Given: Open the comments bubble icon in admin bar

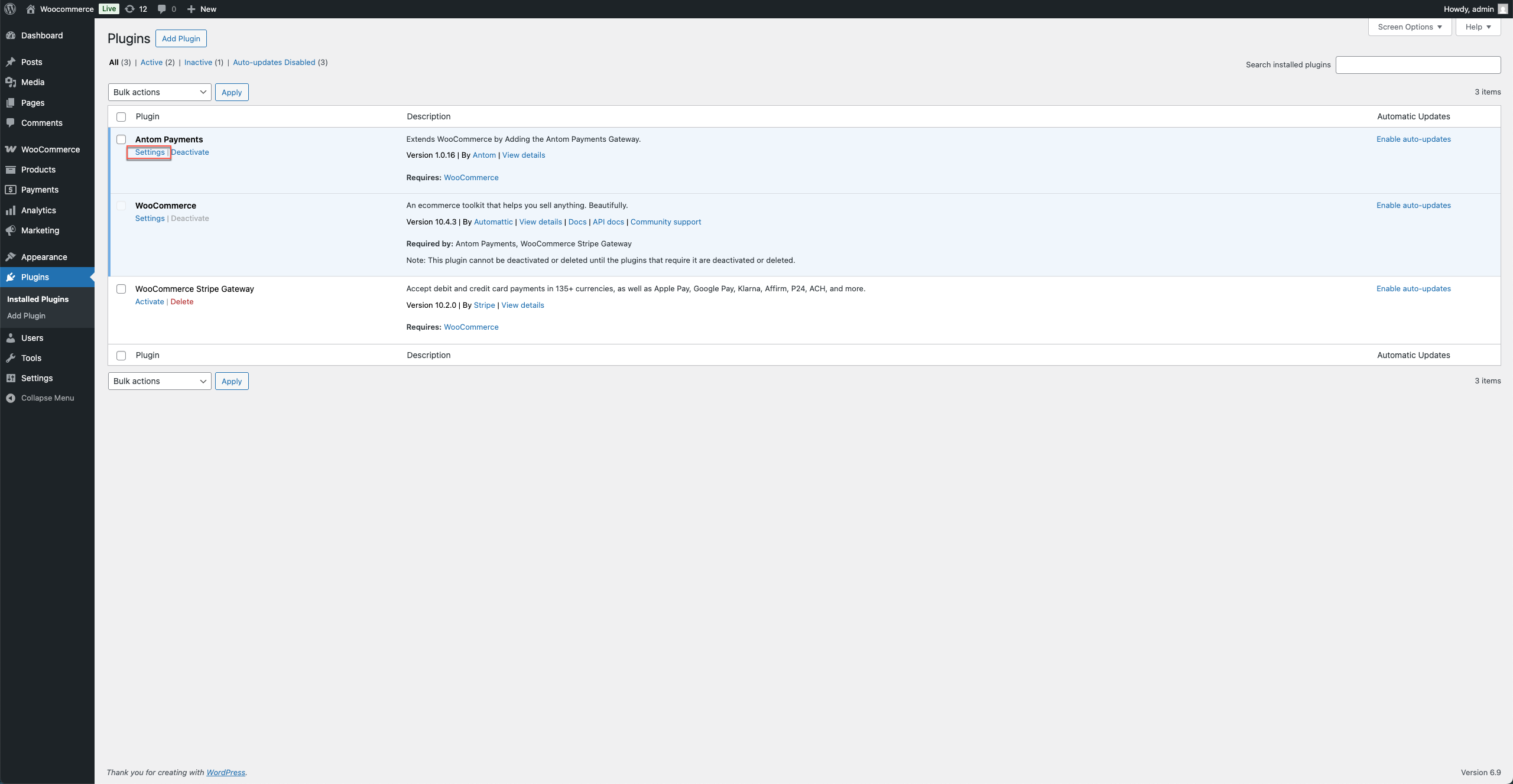Looking at the screenshot, I should (x=161, y=9).
